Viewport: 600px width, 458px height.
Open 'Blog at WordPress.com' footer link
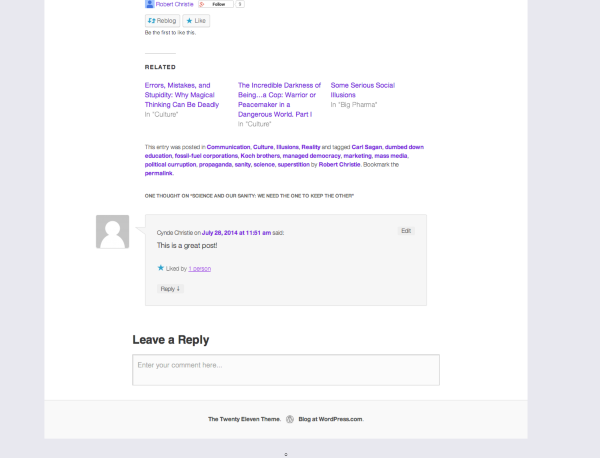tap(330, 419)
